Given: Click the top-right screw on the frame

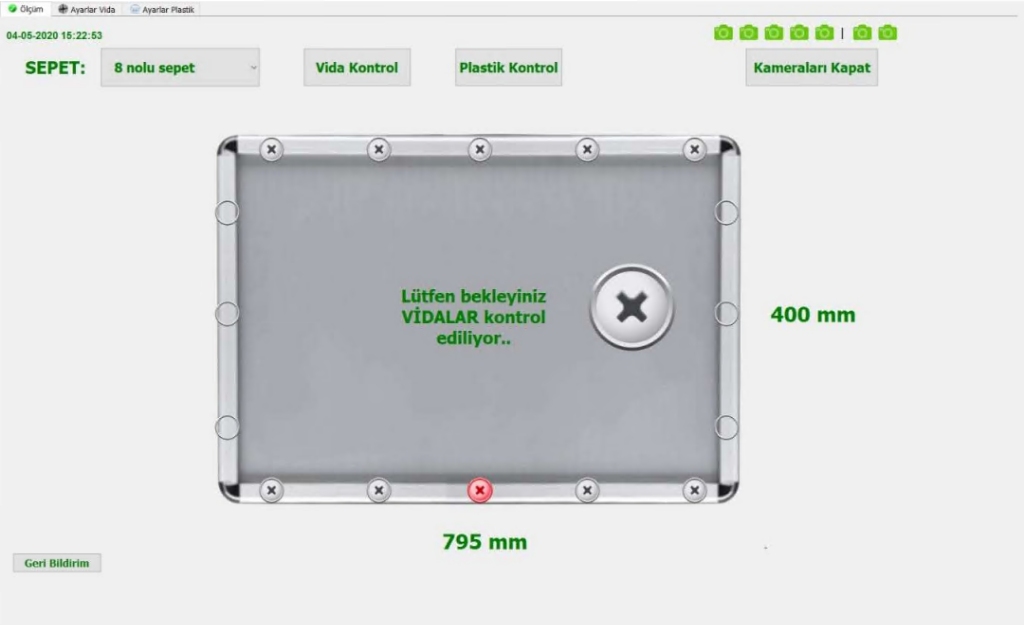Looking at the screenshot, I should click(695, 149).
